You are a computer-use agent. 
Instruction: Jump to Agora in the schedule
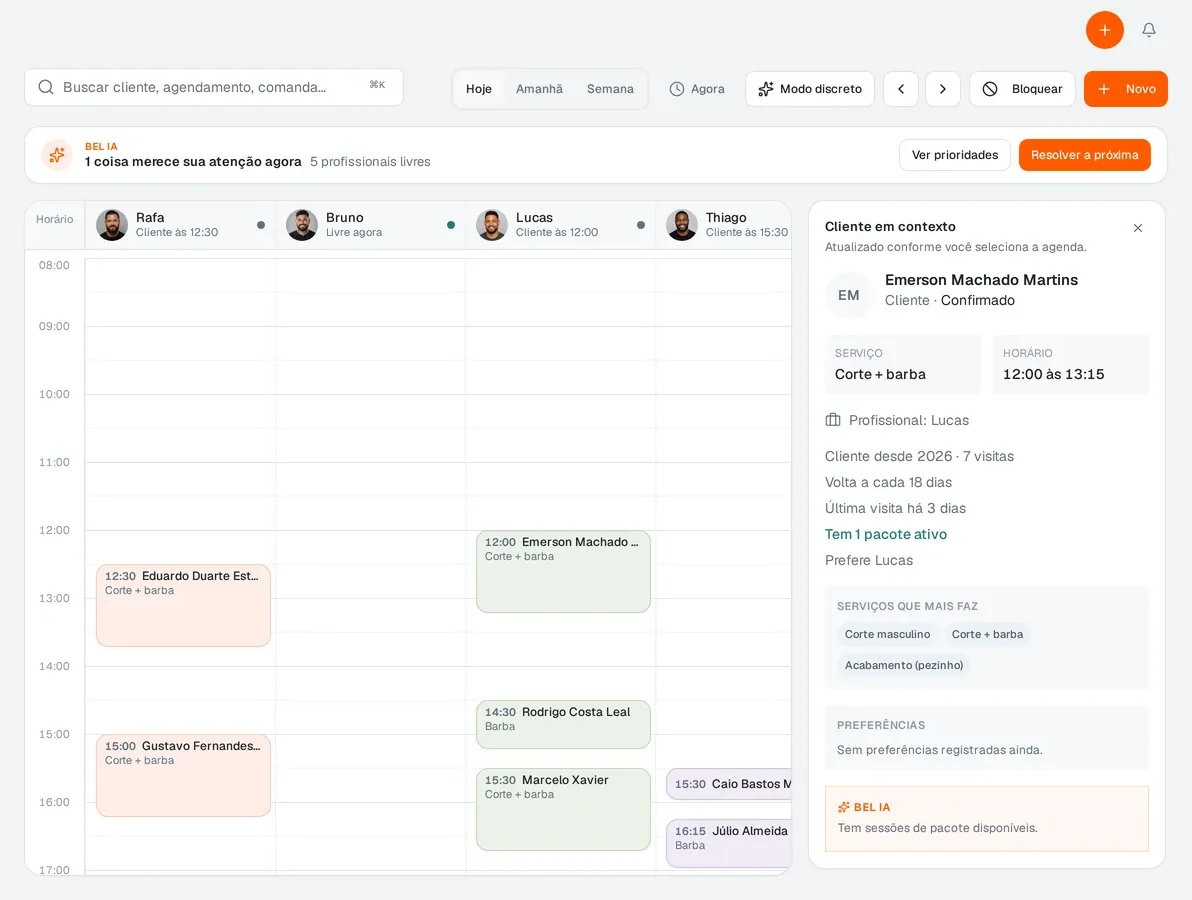coord(696,89)
